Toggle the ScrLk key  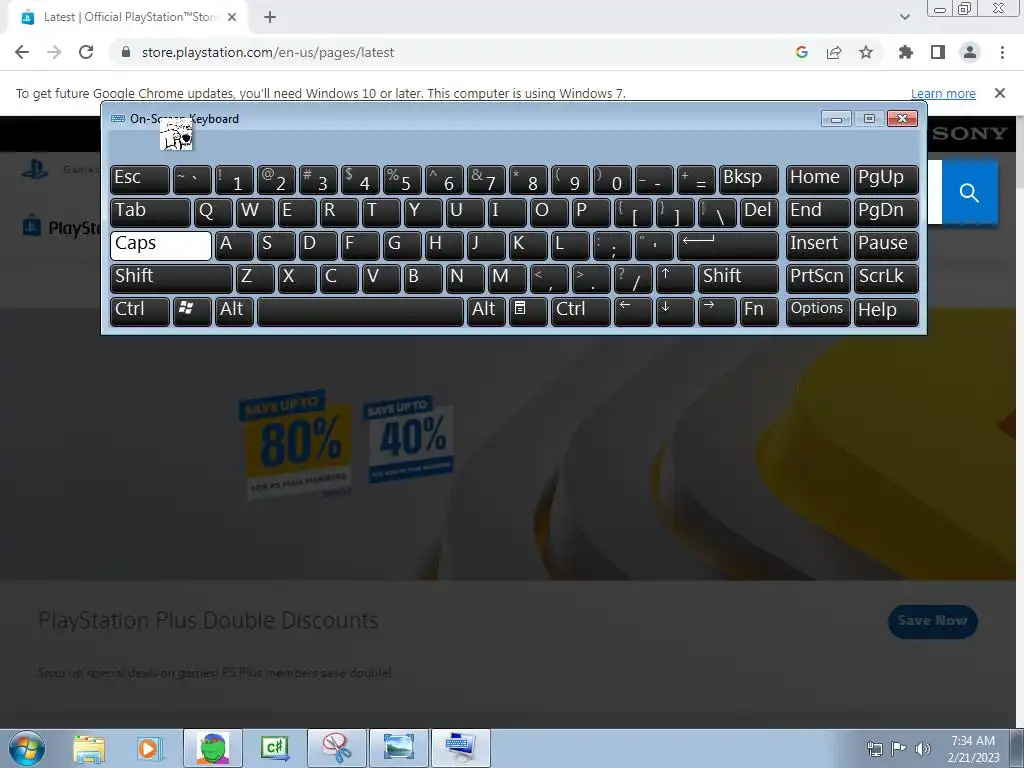(886, 278)
